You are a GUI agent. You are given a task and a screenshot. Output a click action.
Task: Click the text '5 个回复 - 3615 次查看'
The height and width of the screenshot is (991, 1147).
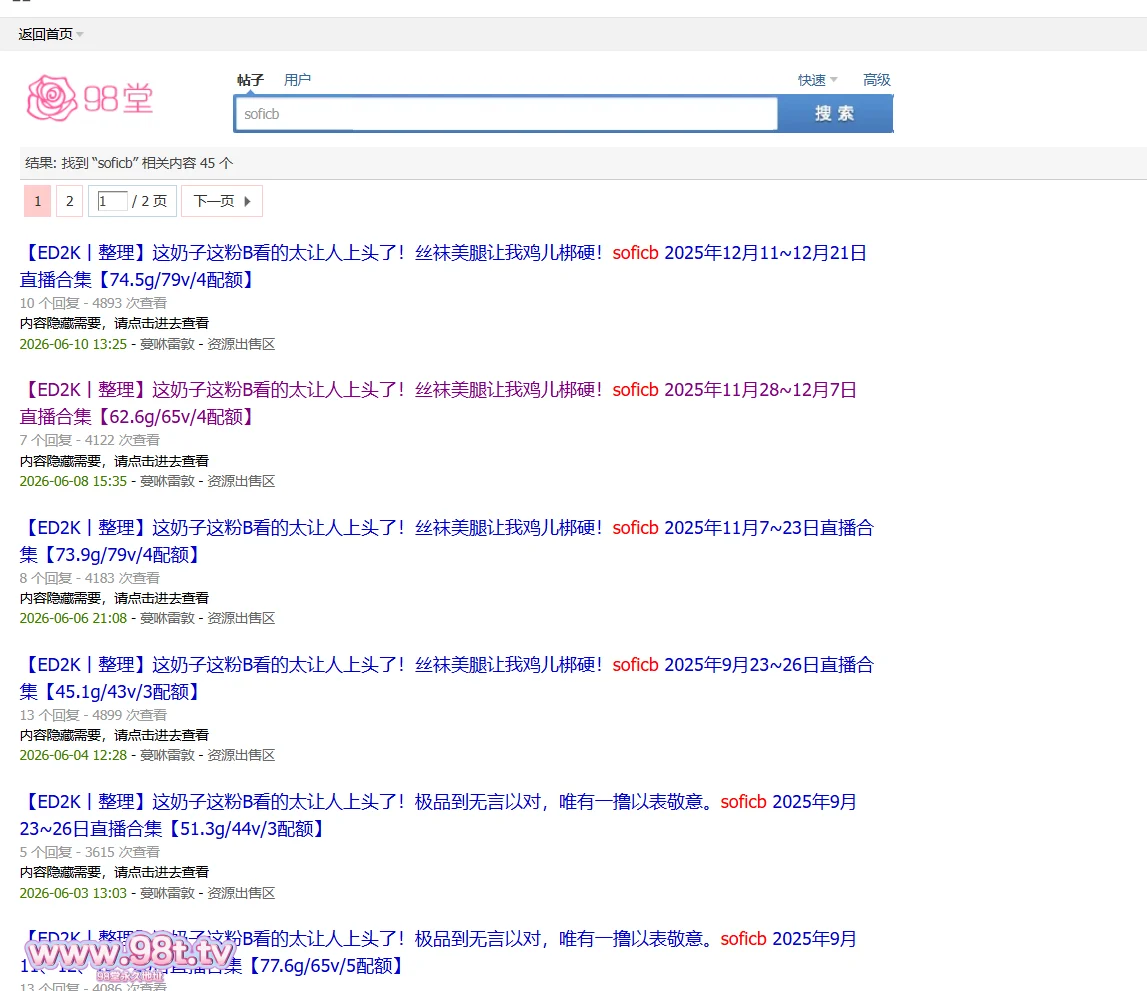coord(89,852)
